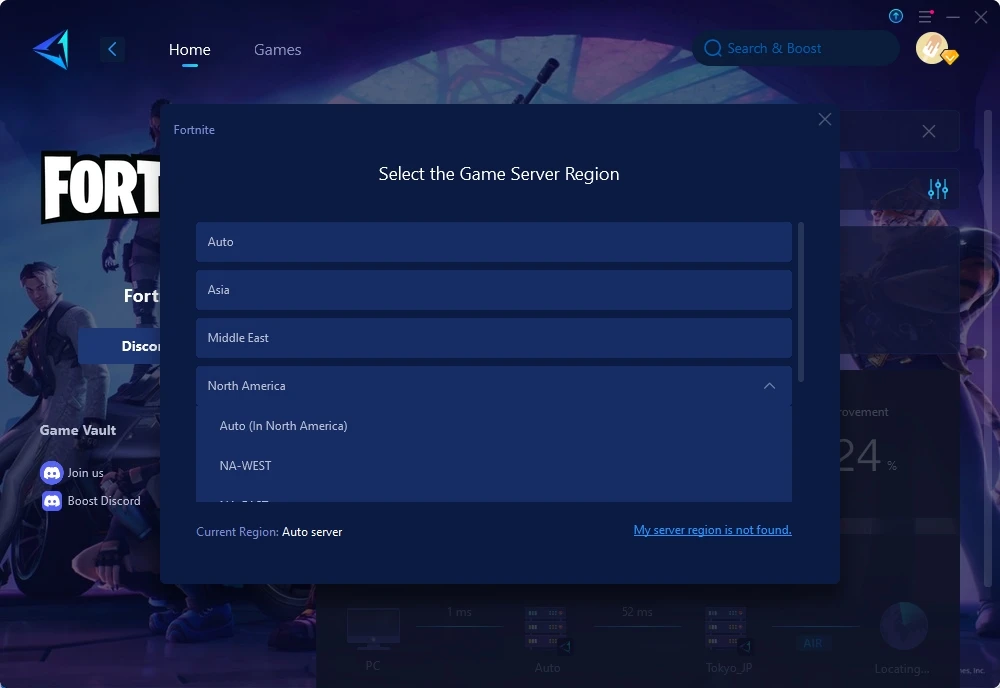Click 'My server region is not found' link
Image resolution: width=1000 pixels, height=688 pixels.
pos(712,530)
